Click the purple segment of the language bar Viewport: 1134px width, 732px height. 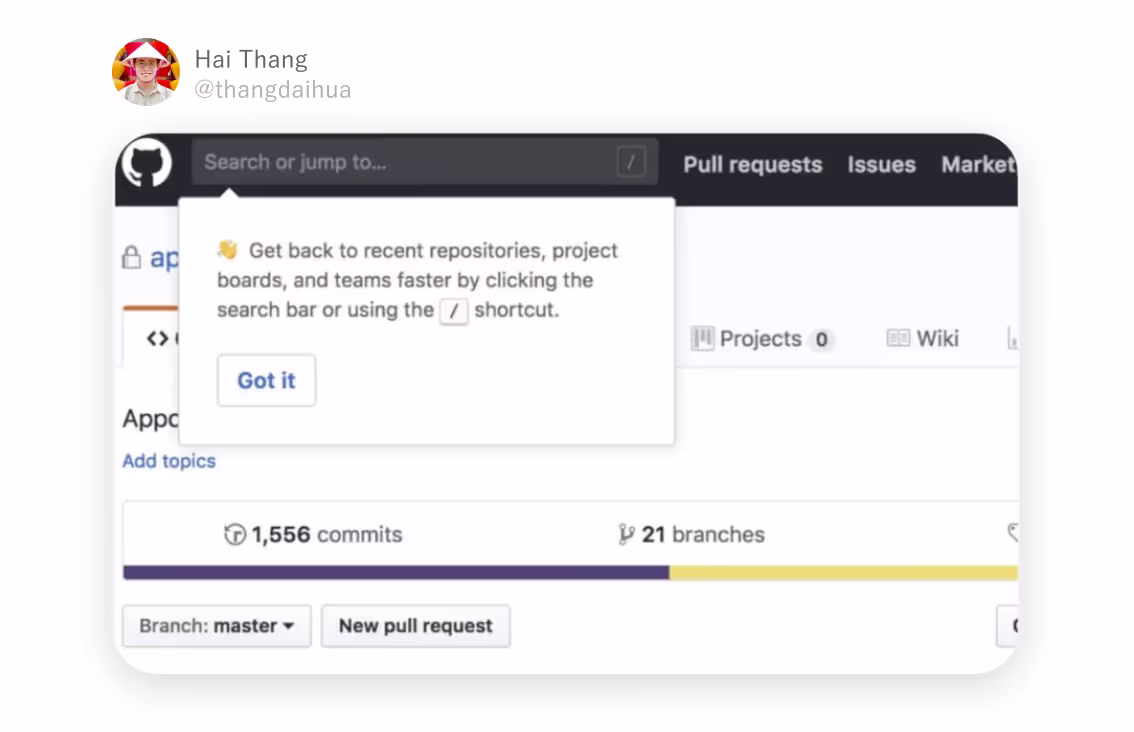tap(395, 573)
